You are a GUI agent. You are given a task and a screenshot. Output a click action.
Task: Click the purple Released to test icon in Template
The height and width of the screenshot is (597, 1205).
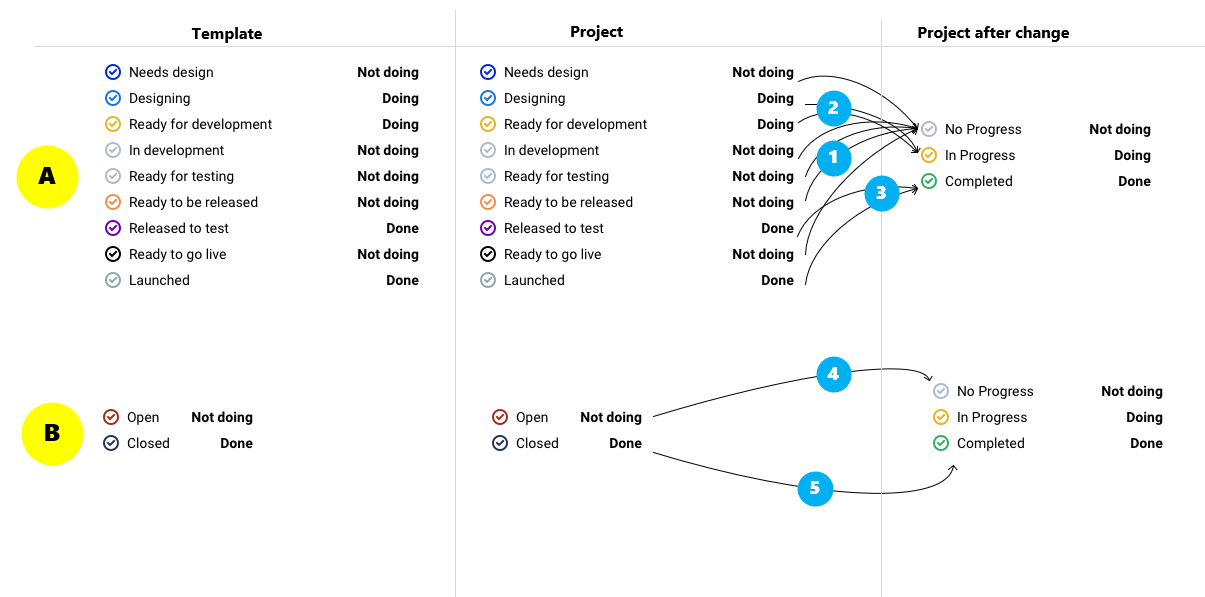[x=113, y=228]
